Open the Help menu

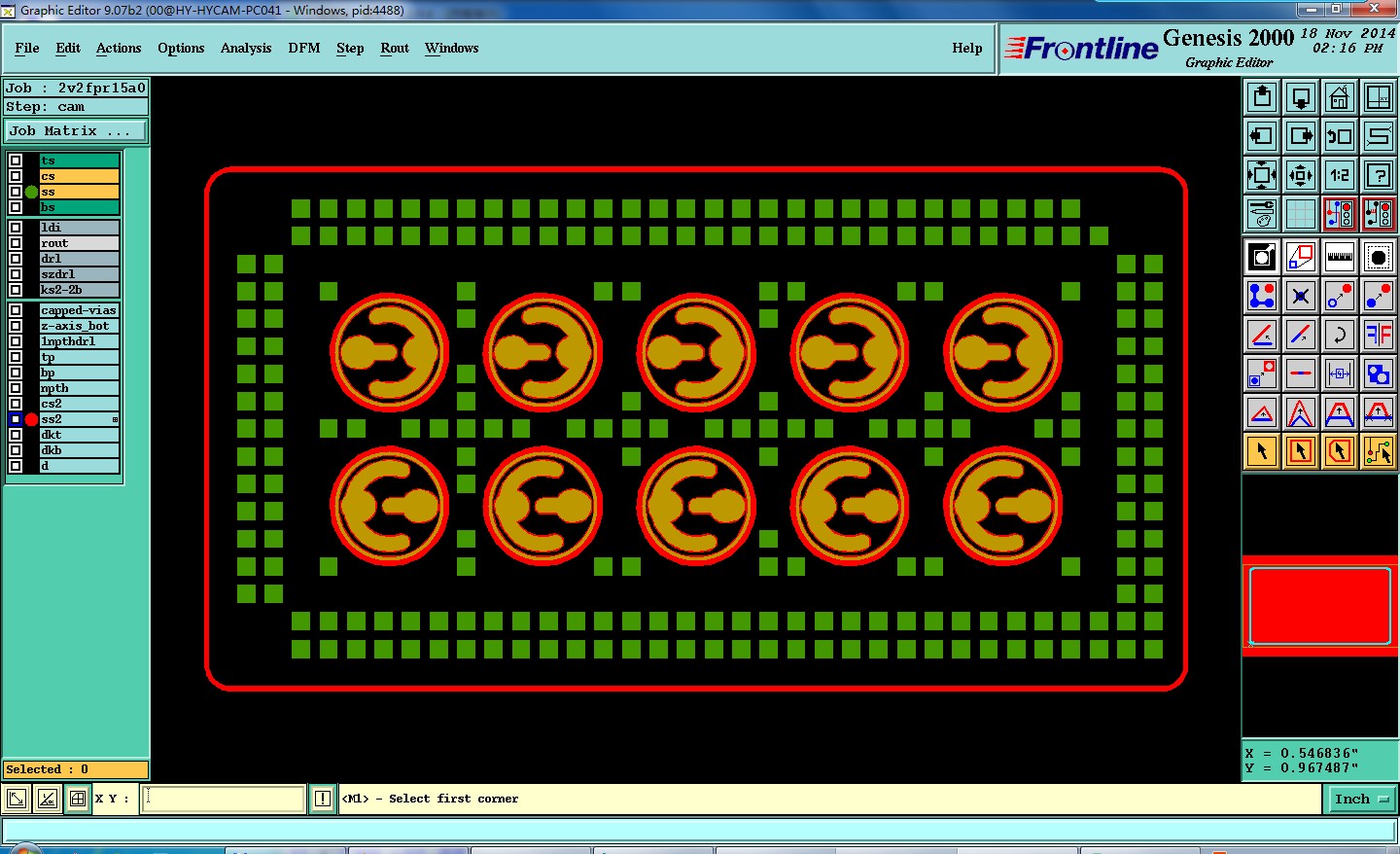(967, 48)
